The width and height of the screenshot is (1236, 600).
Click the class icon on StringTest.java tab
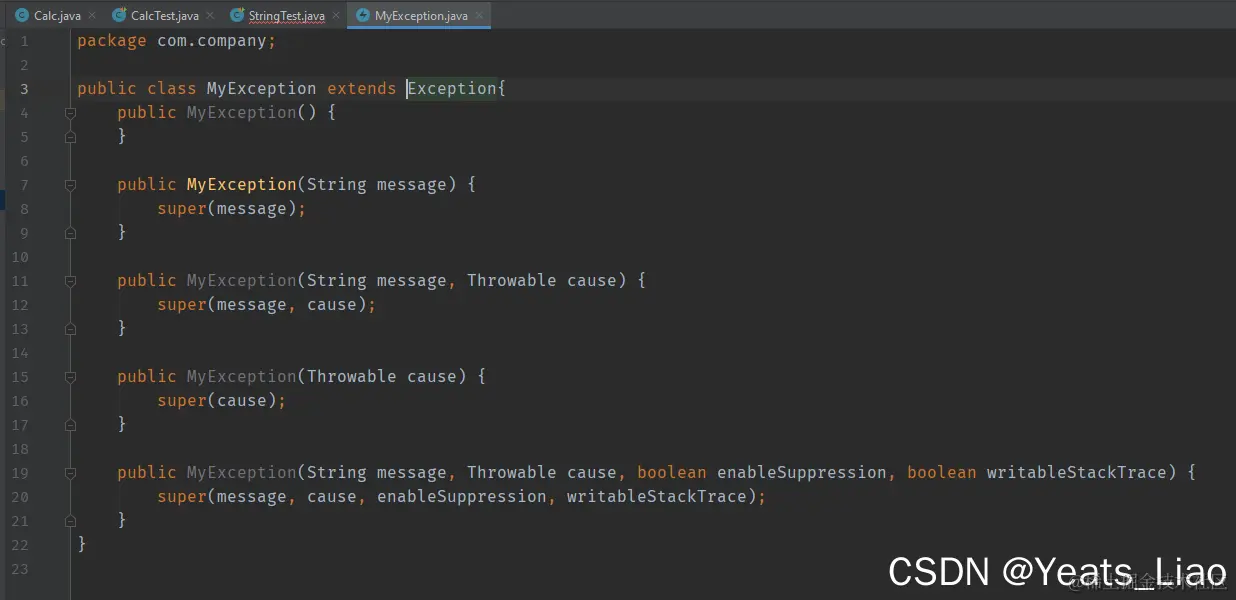tap(237, 16)
